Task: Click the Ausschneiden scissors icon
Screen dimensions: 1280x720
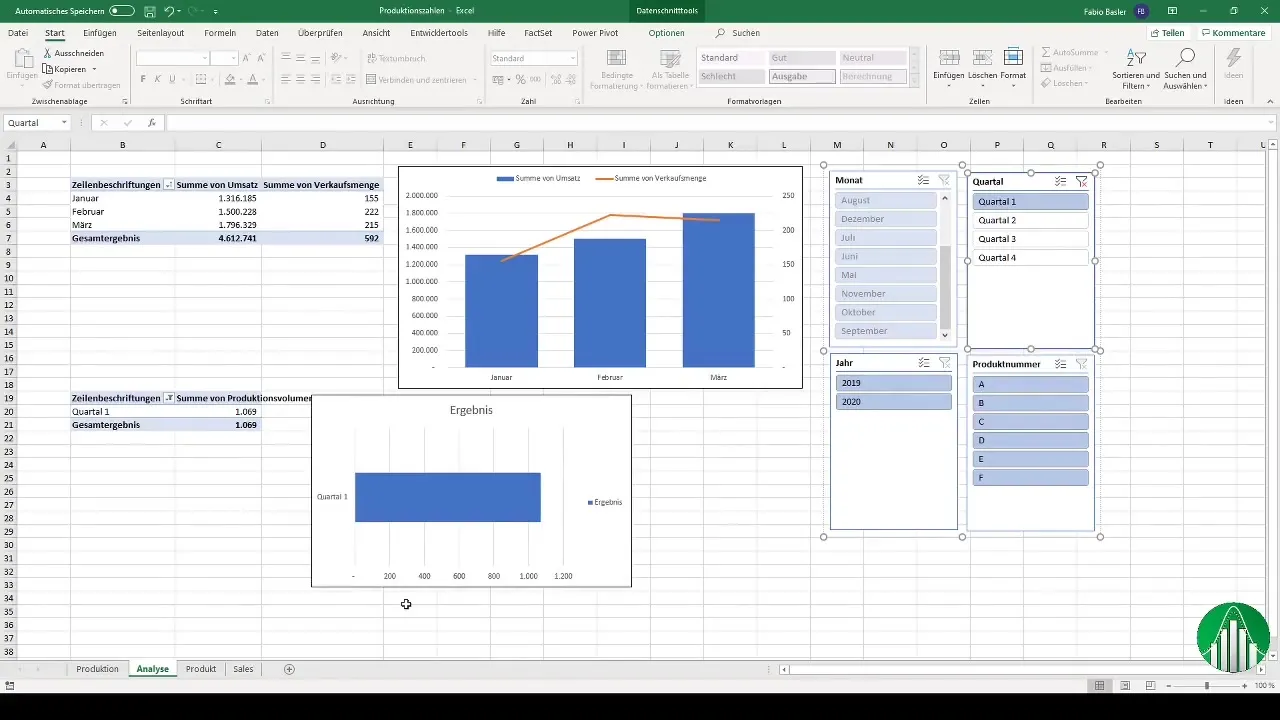Action: (x=47, y=53)
